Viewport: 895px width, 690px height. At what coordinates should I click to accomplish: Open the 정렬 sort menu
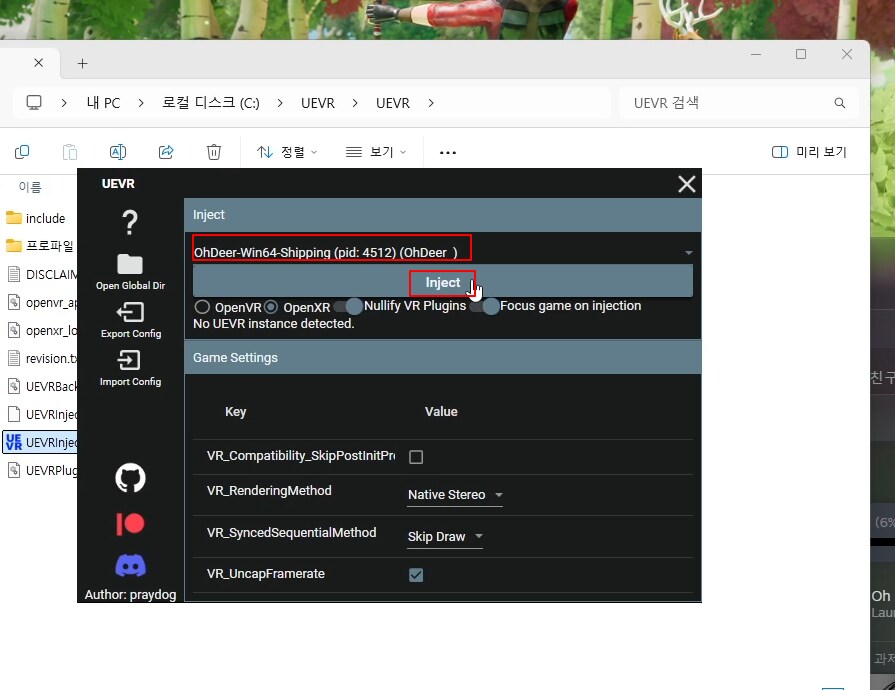(287, 152)
